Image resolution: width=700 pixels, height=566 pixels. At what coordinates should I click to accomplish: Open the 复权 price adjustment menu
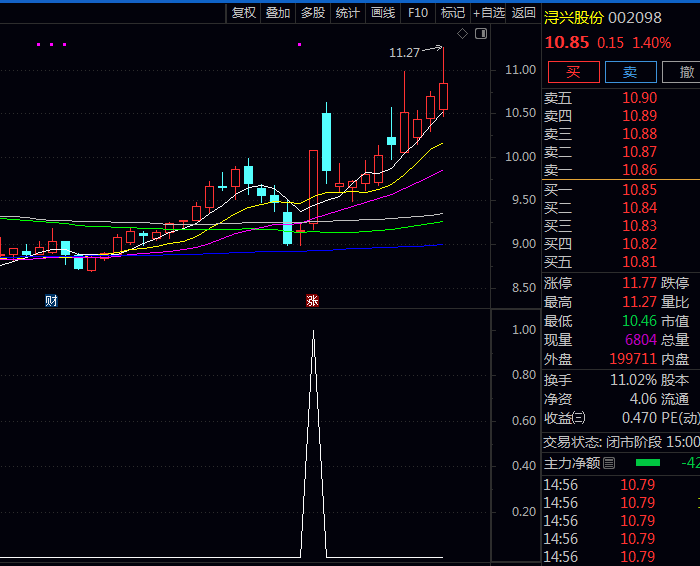pyautogui.click(x=244, y=13)
